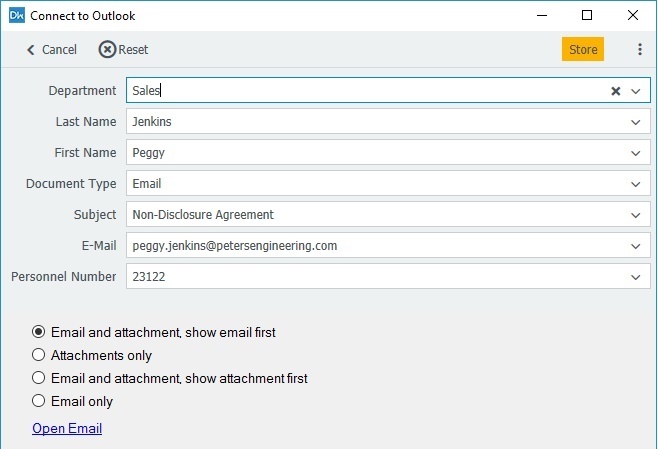Clear the Department field with the X icon
The height and width of the screenshot is (449, 658).
pos(616,91)
